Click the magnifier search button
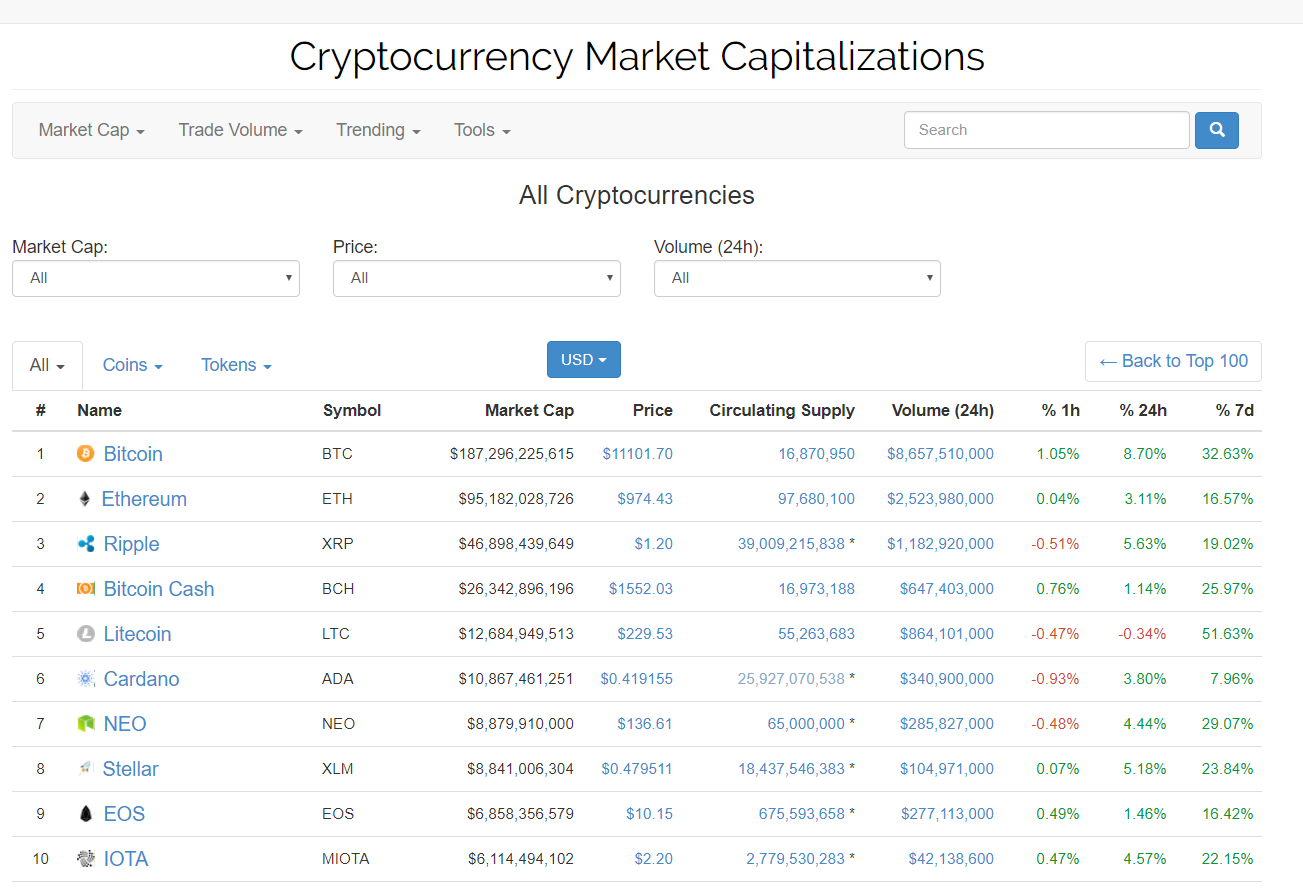1303x893 pixels. point(1217,130)
